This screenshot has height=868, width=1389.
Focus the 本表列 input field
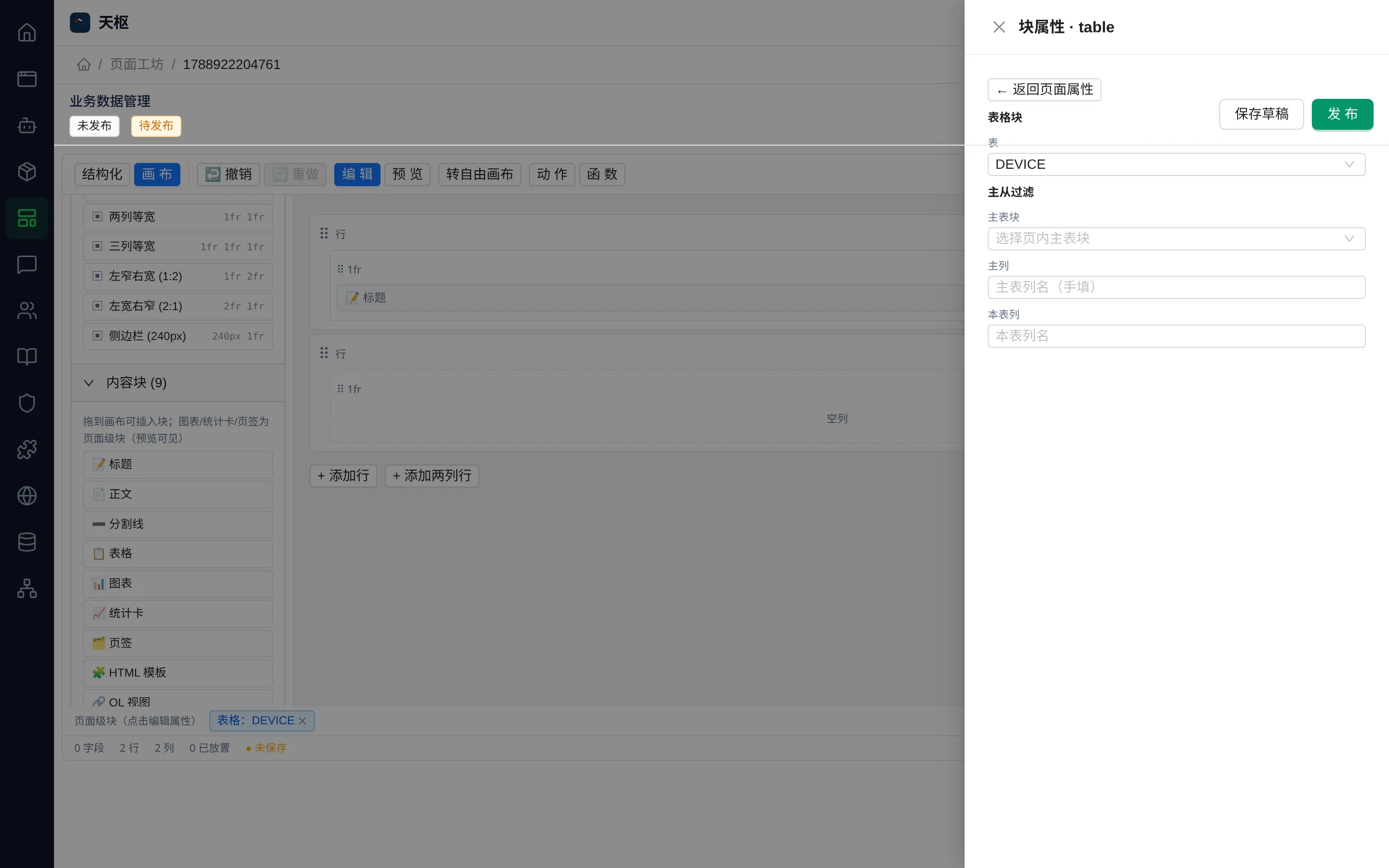1176,336
